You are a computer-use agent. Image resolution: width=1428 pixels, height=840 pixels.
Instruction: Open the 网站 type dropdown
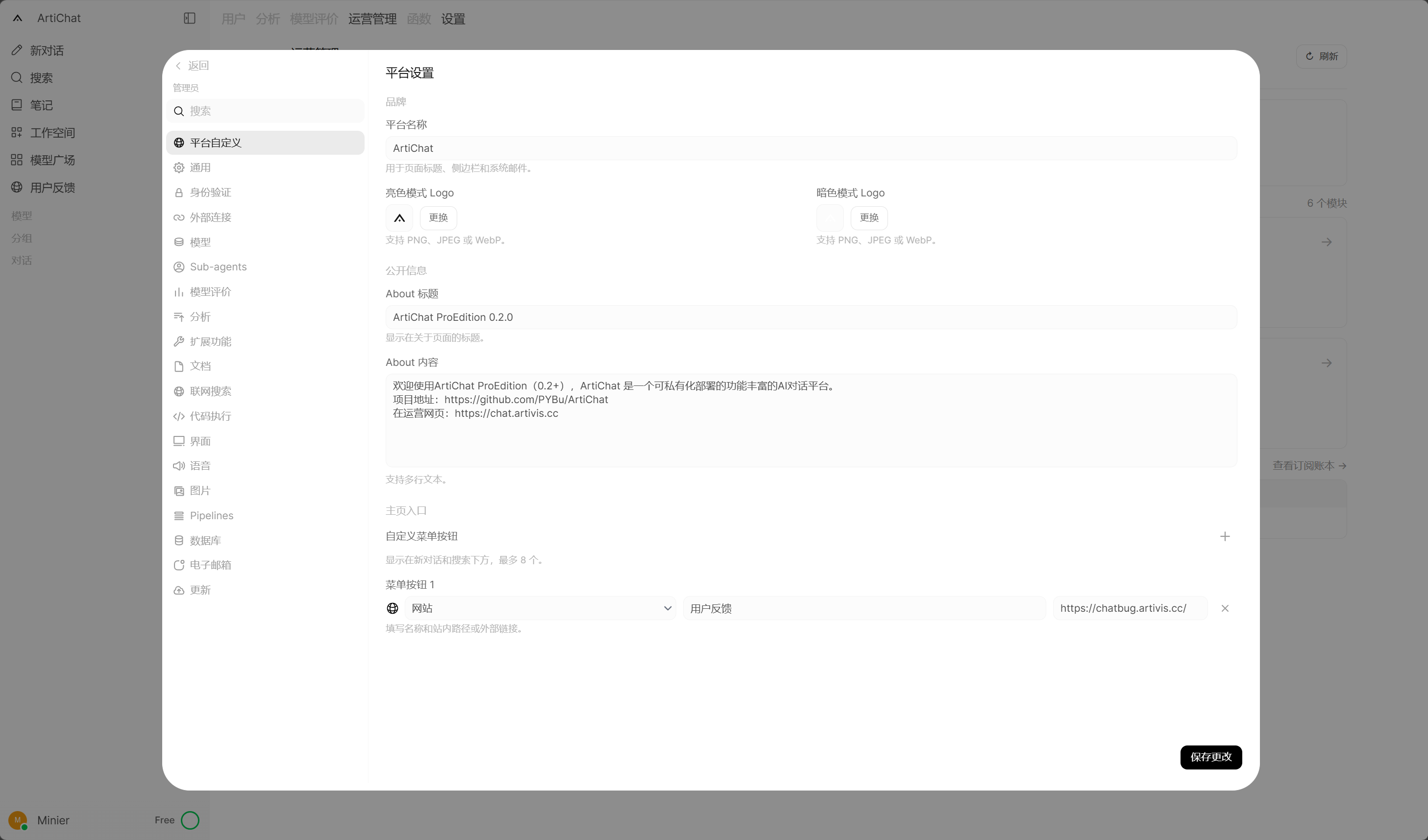coord(541,608)
